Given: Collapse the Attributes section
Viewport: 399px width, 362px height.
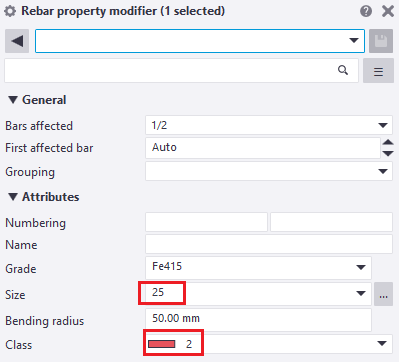Looking at the screenshot, I should [x=13, y=197].
